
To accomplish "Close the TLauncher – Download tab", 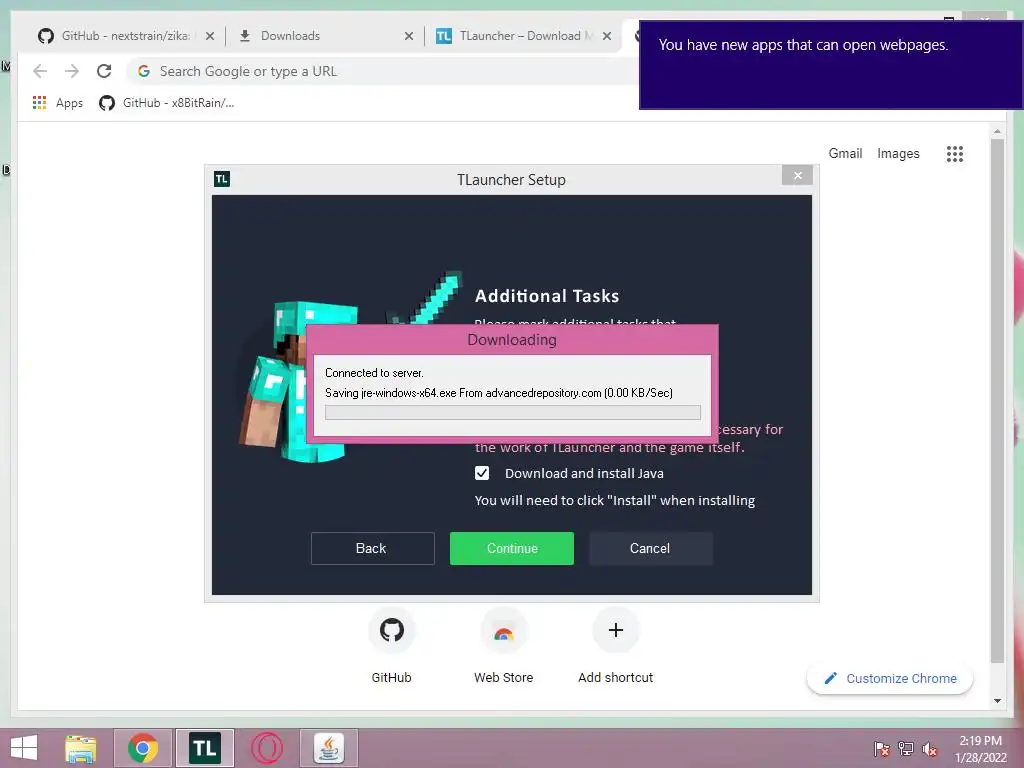I will 607,36.
